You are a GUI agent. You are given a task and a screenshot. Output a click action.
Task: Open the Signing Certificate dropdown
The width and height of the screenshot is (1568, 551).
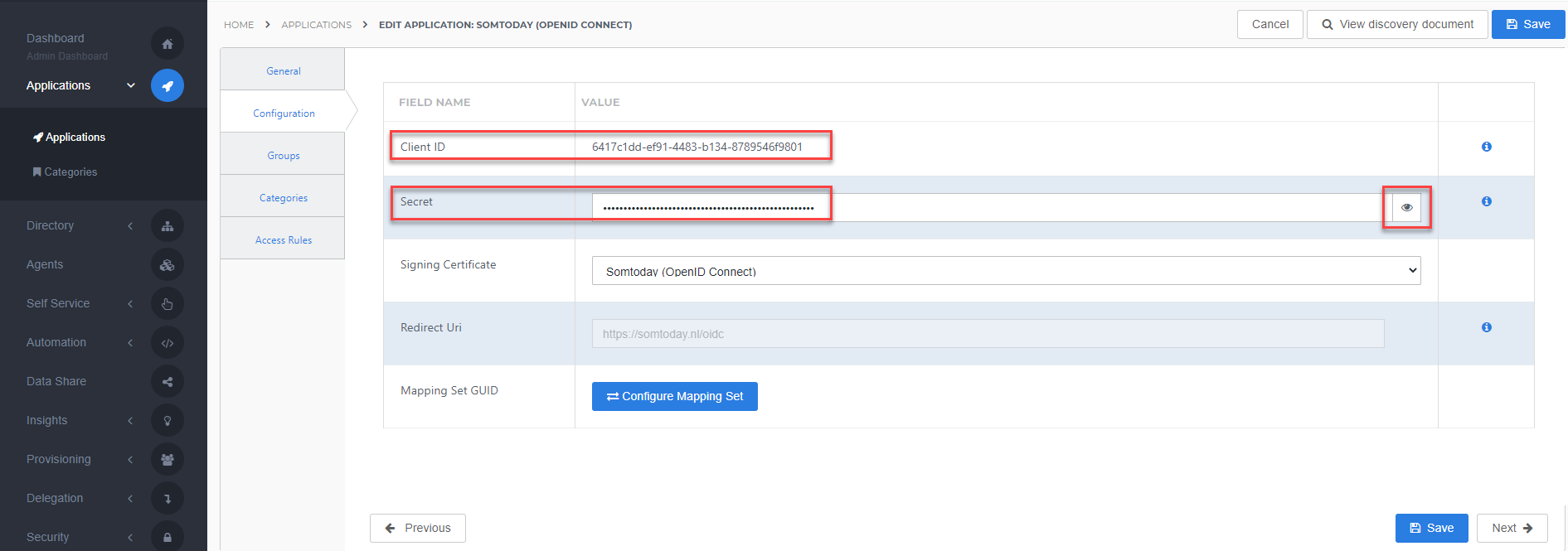tap(1006, 271)
